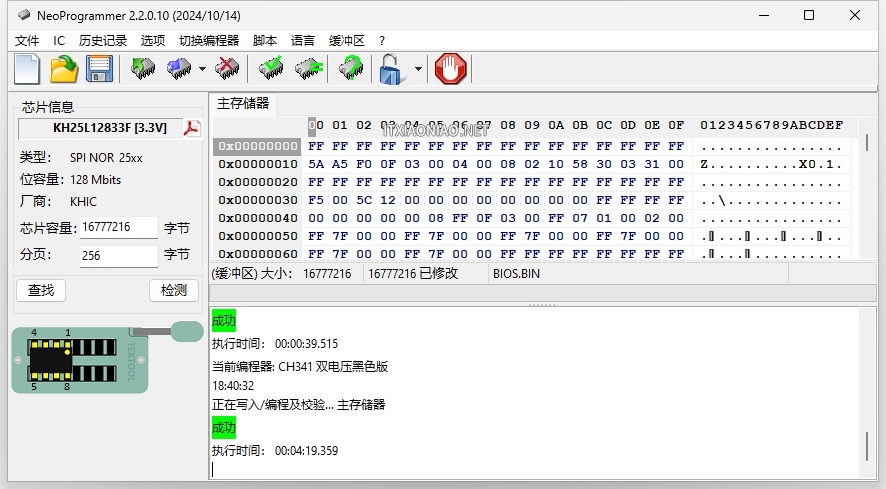Click the write chip icon
The height and width of the screenshot is (489, 886).
(x=179, y=69)
